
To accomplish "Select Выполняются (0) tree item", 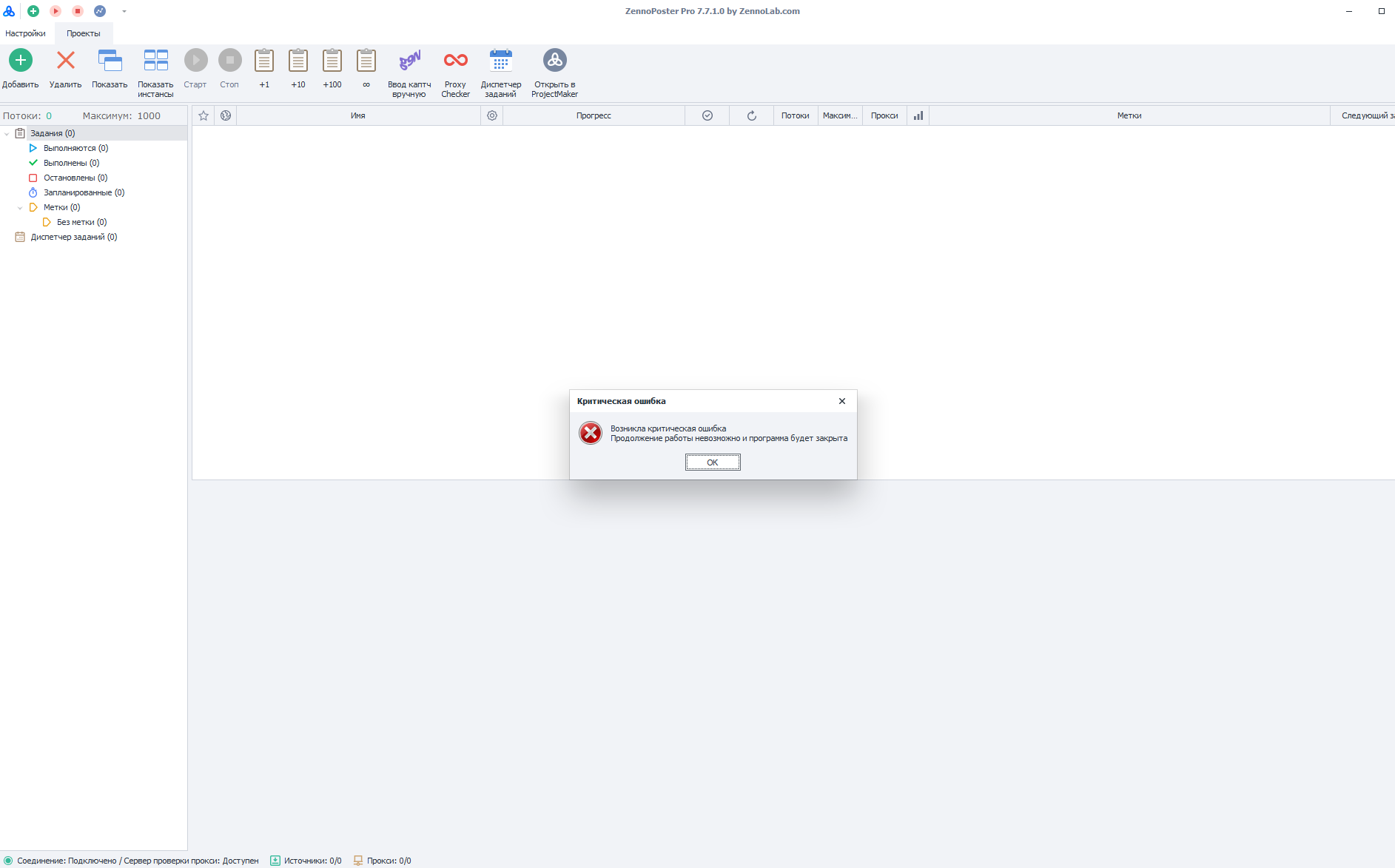I will 75,148.
